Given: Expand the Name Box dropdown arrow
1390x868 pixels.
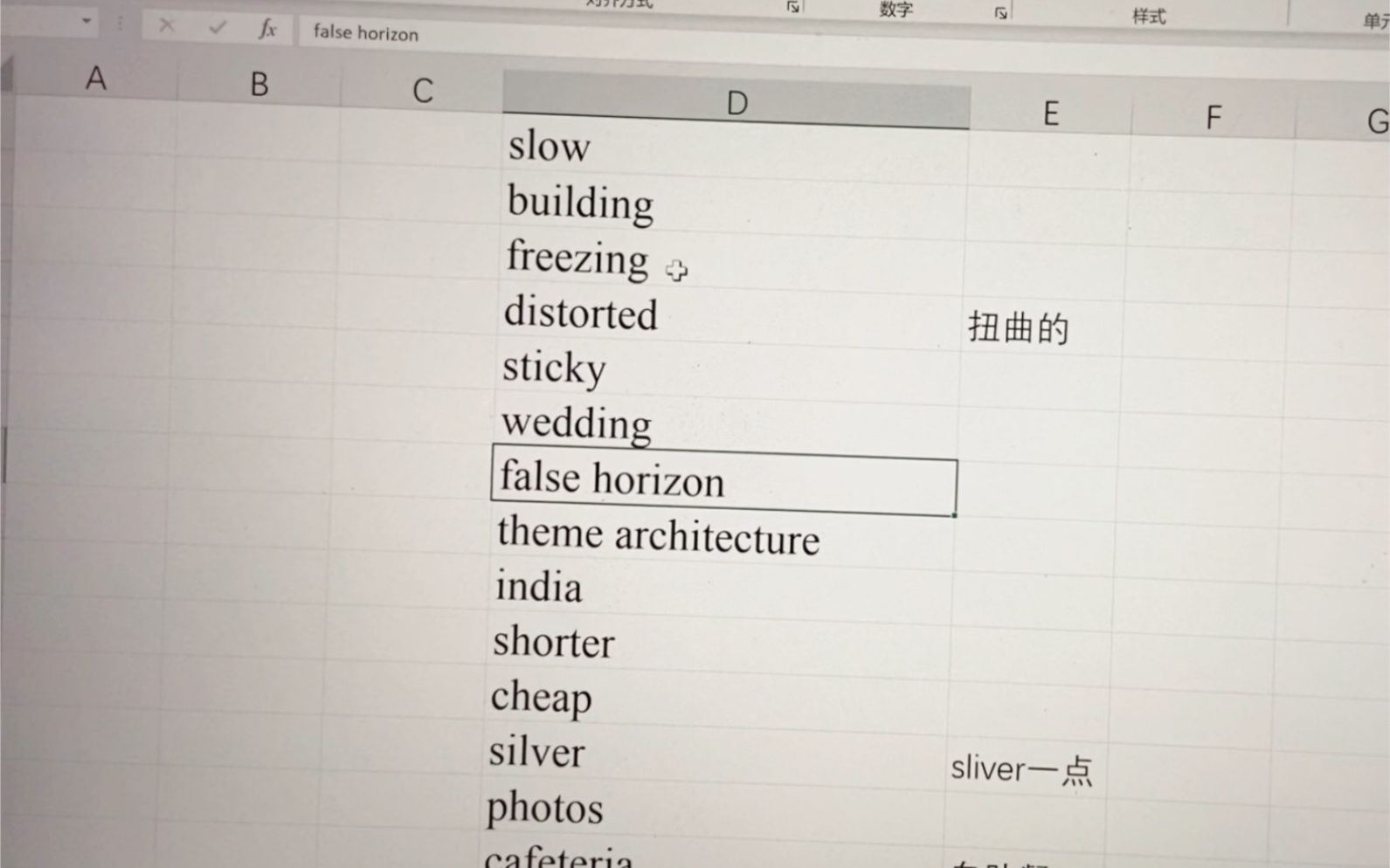Looking at the screenshot, I should pyautogui.click(x=86, y=21).
